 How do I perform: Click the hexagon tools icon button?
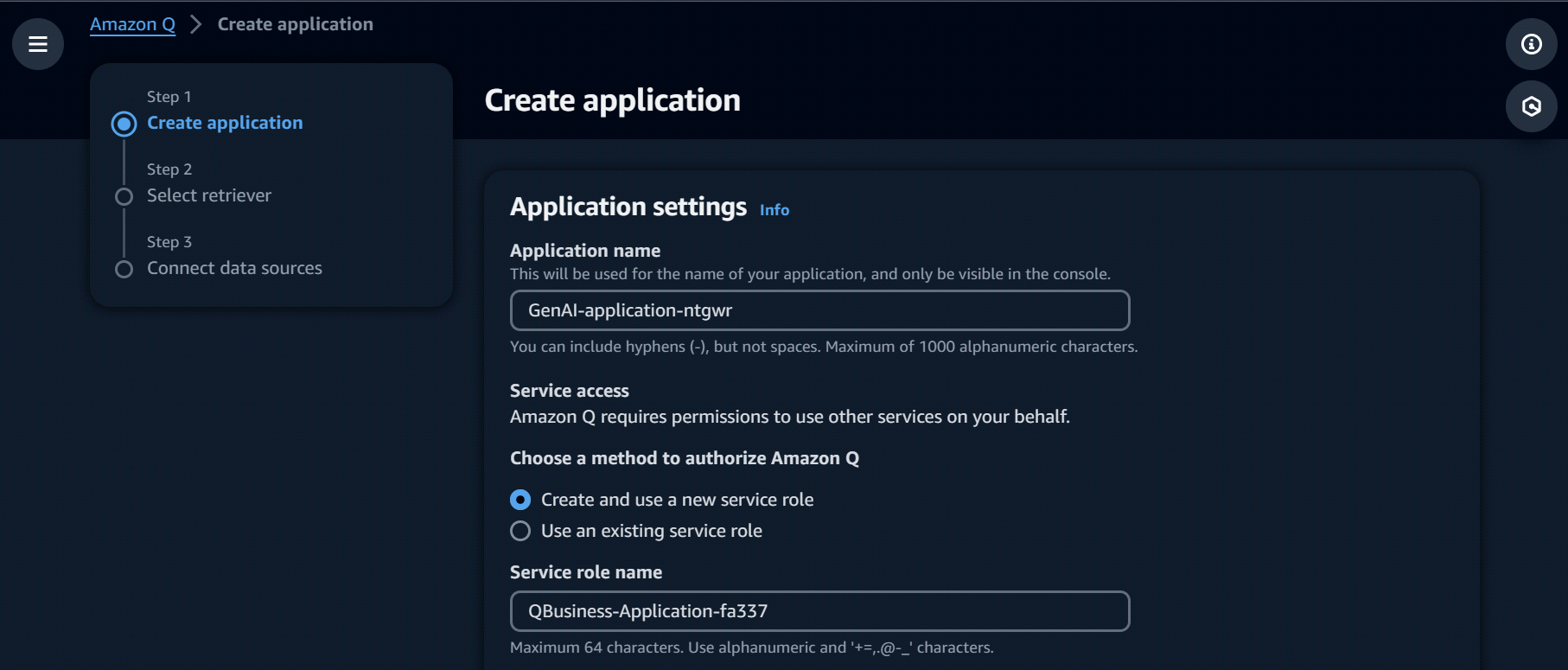[1531, 106]
